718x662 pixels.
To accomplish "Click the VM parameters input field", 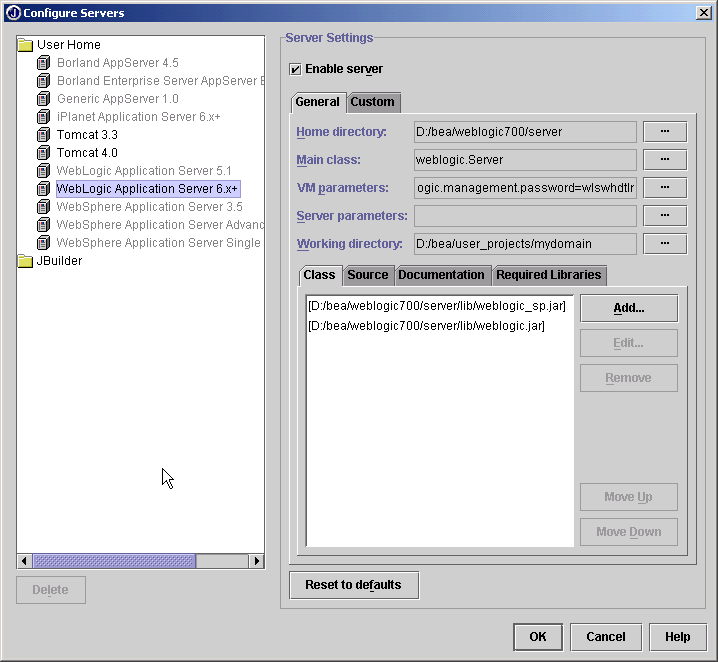I will pyautogui.click(x=525, y=188).
